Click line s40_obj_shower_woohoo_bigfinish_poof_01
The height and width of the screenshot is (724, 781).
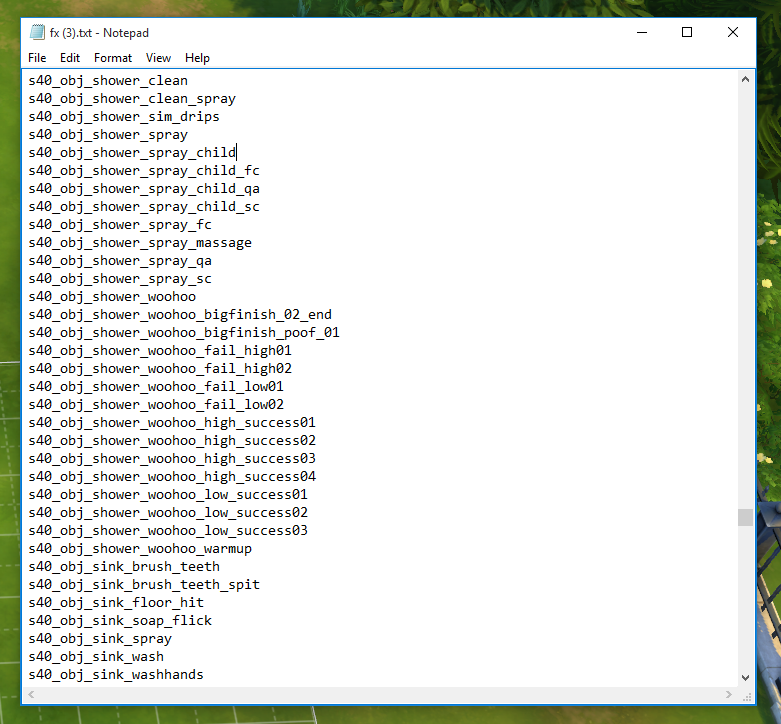184,333
